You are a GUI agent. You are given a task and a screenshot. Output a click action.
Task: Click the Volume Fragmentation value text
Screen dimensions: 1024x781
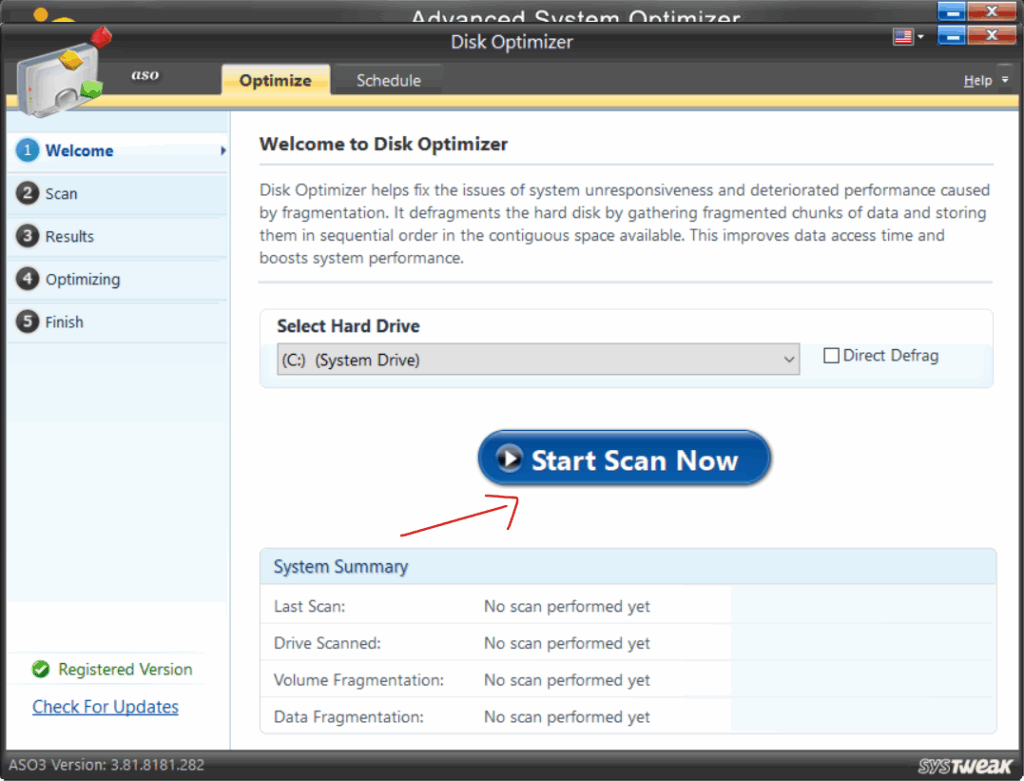567,680
